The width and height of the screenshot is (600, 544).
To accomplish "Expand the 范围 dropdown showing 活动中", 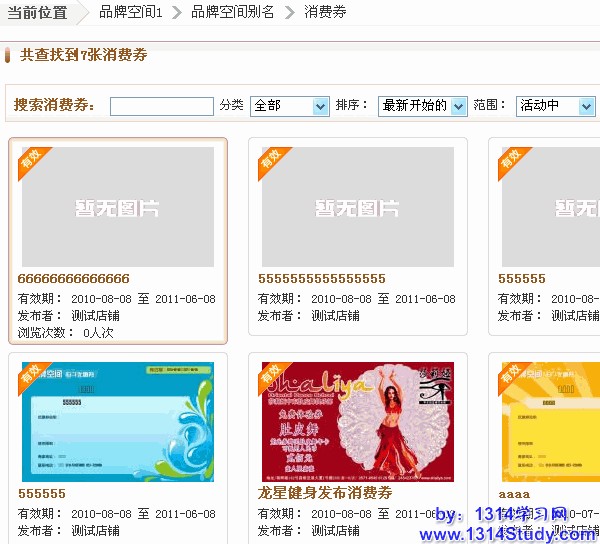I will click(x=556, y=106).
